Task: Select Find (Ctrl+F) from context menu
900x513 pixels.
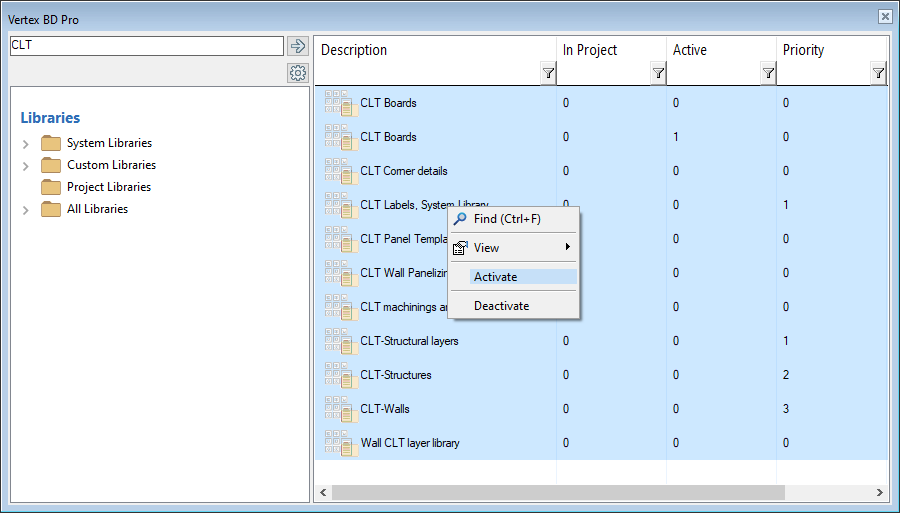Action: point(506,219)
